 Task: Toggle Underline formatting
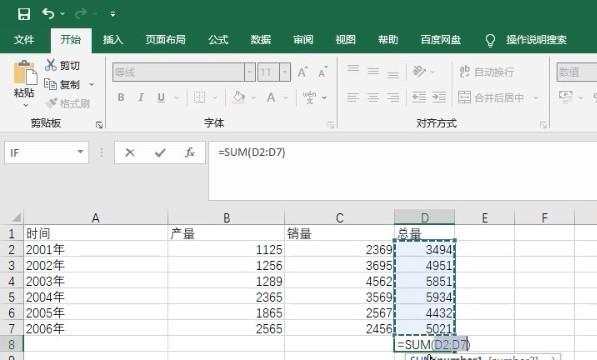pos(161,97)
